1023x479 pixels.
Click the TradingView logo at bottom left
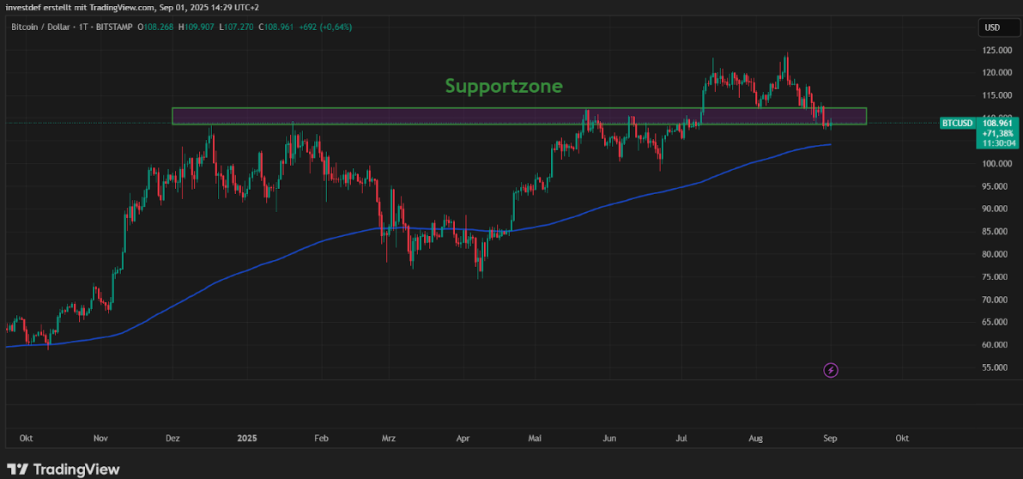pos(63,468)
